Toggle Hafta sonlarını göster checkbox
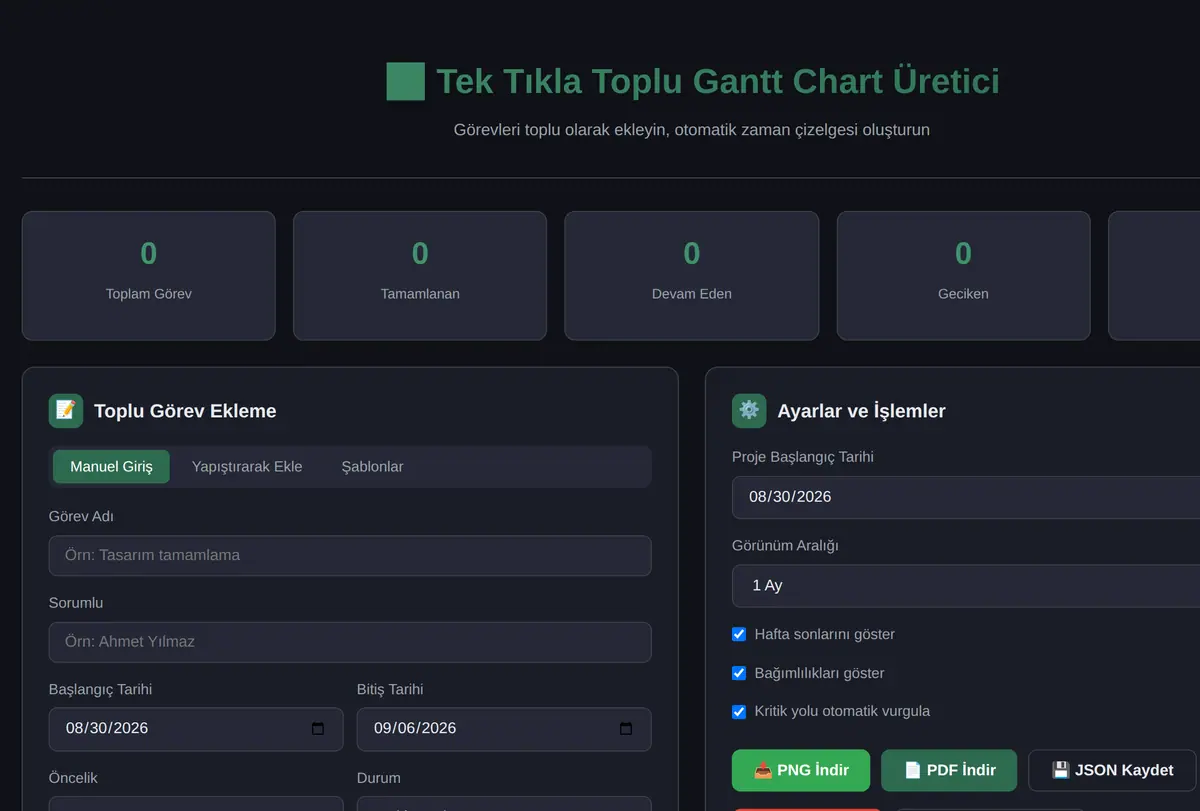This screenshot has height=811, width=1200. pyautogui.click(x=739, y=634)
